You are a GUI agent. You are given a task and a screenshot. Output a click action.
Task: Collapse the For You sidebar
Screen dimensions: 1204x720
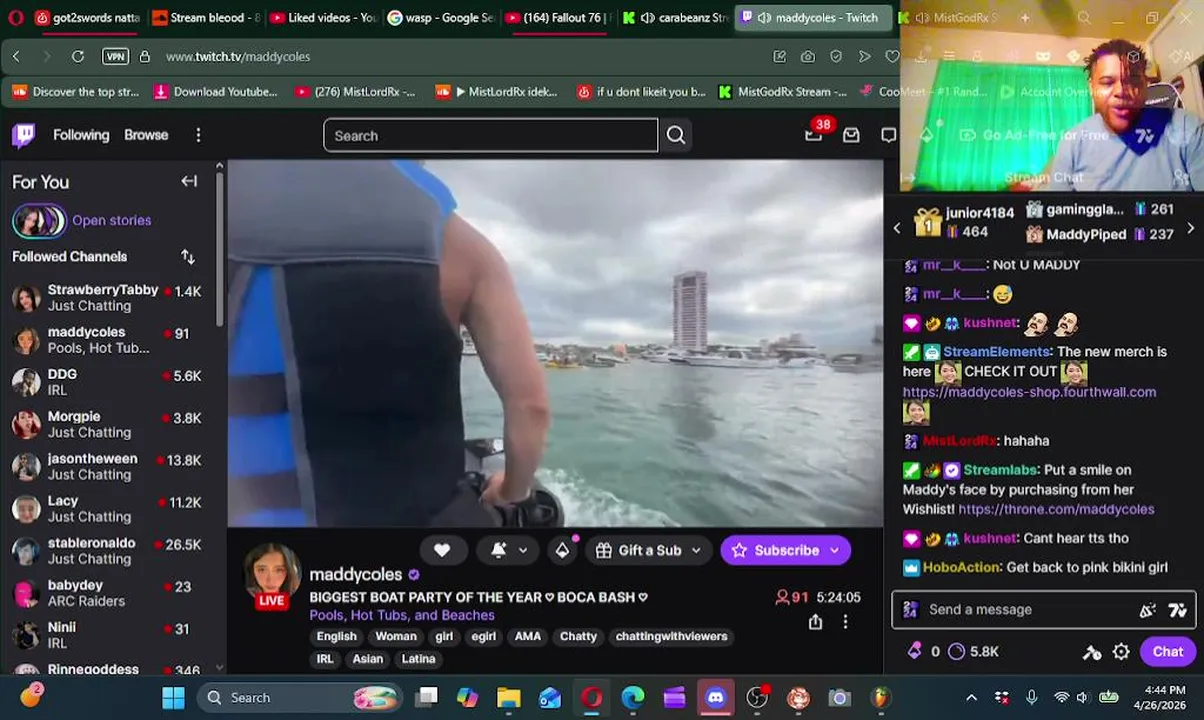click(189, 181)
